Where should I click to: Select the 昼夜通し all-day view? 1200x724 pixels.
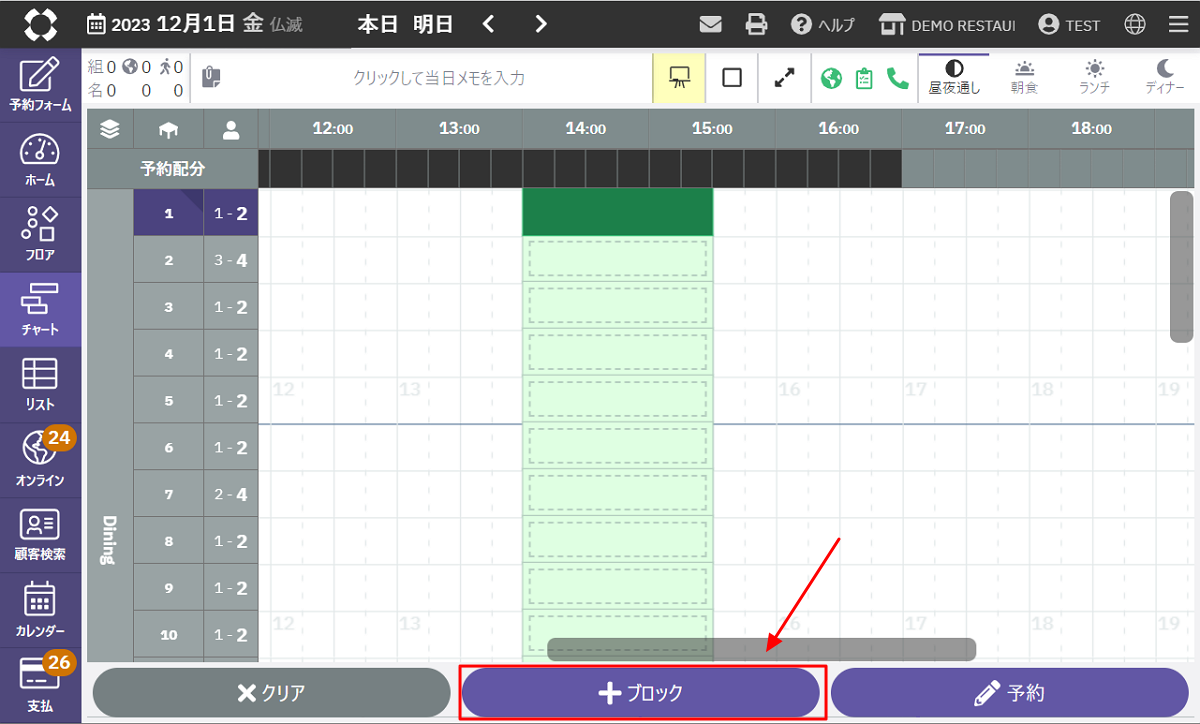tap(954, 77)
